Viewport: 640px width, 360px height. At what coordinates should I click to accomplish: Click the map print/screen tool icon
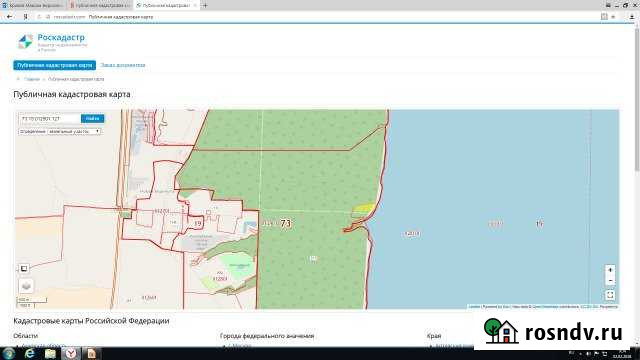pyautogui.click(x=24, y=268)
